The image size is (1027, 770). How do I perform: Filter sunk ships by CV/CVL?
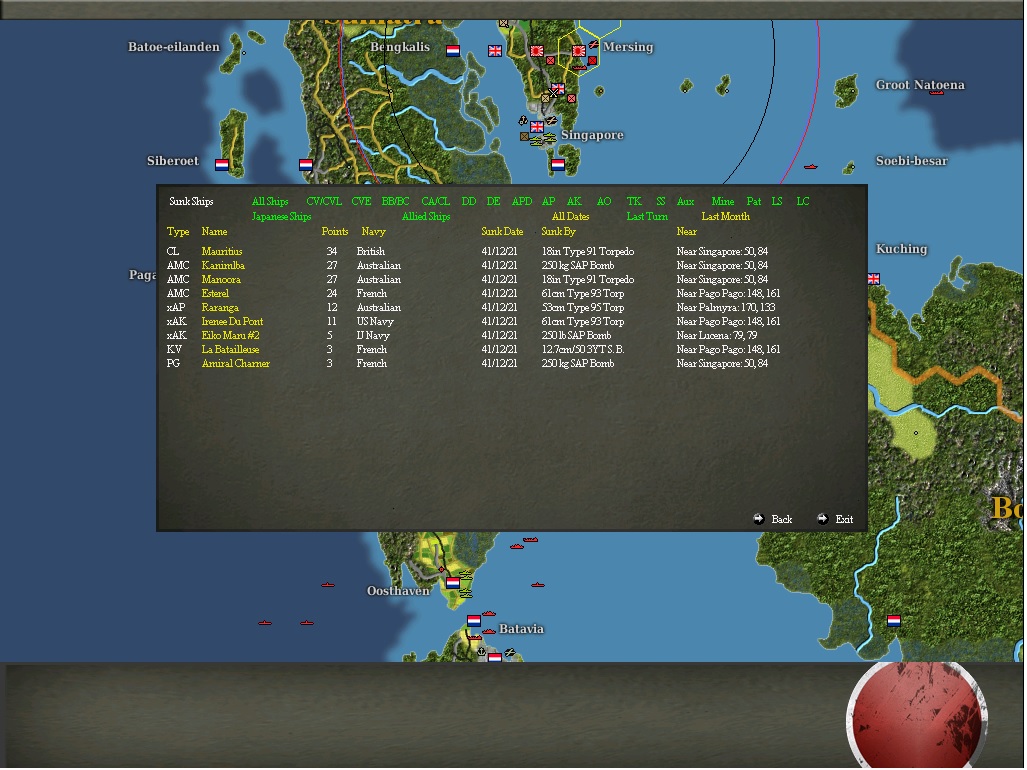click(325, 202)
